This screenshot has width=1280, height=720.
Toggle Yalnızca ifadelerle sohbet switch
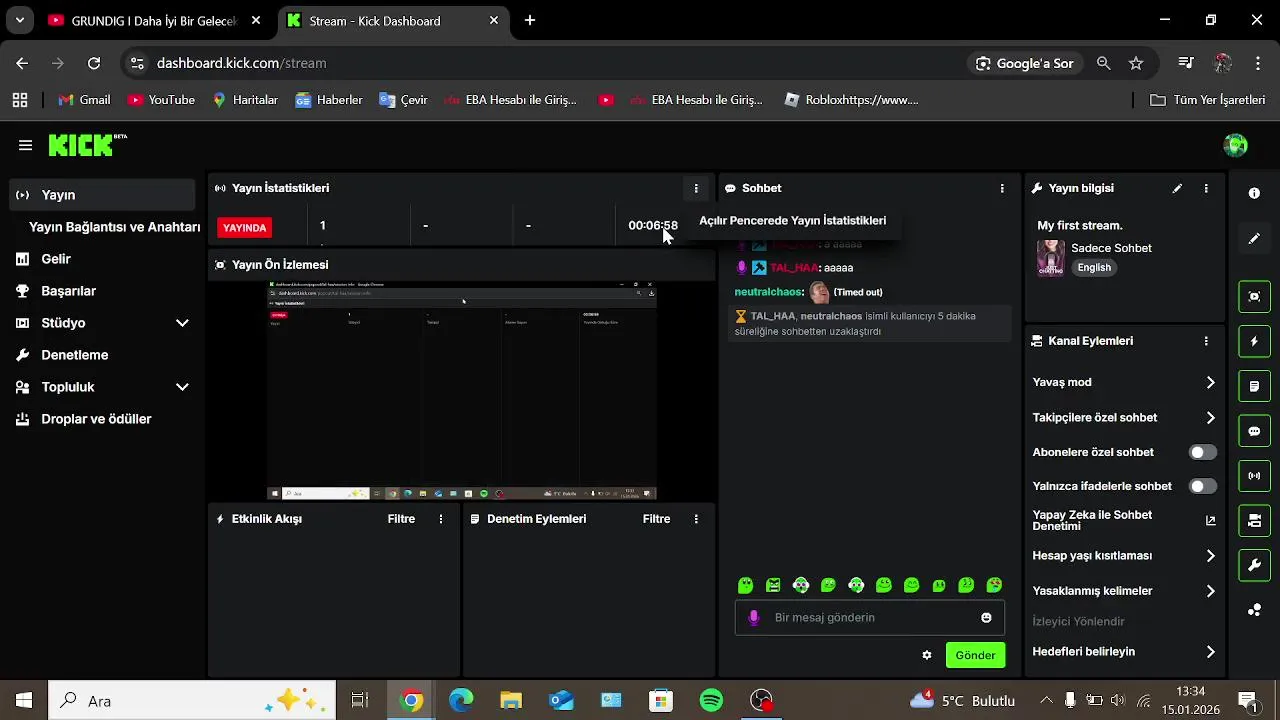tap(1203, 486)
